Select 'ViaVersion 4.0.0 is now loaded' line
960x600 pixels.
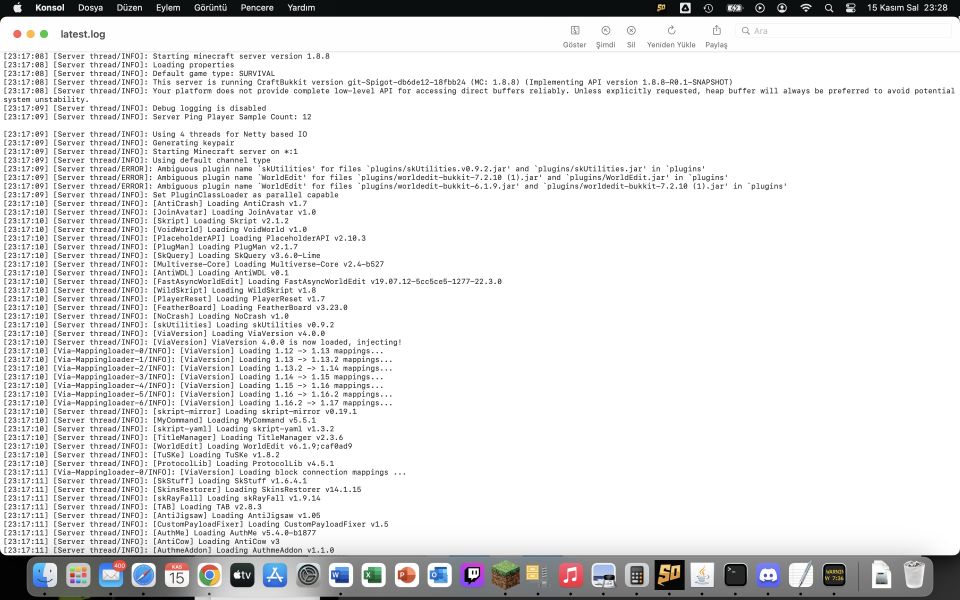[203, 342]
